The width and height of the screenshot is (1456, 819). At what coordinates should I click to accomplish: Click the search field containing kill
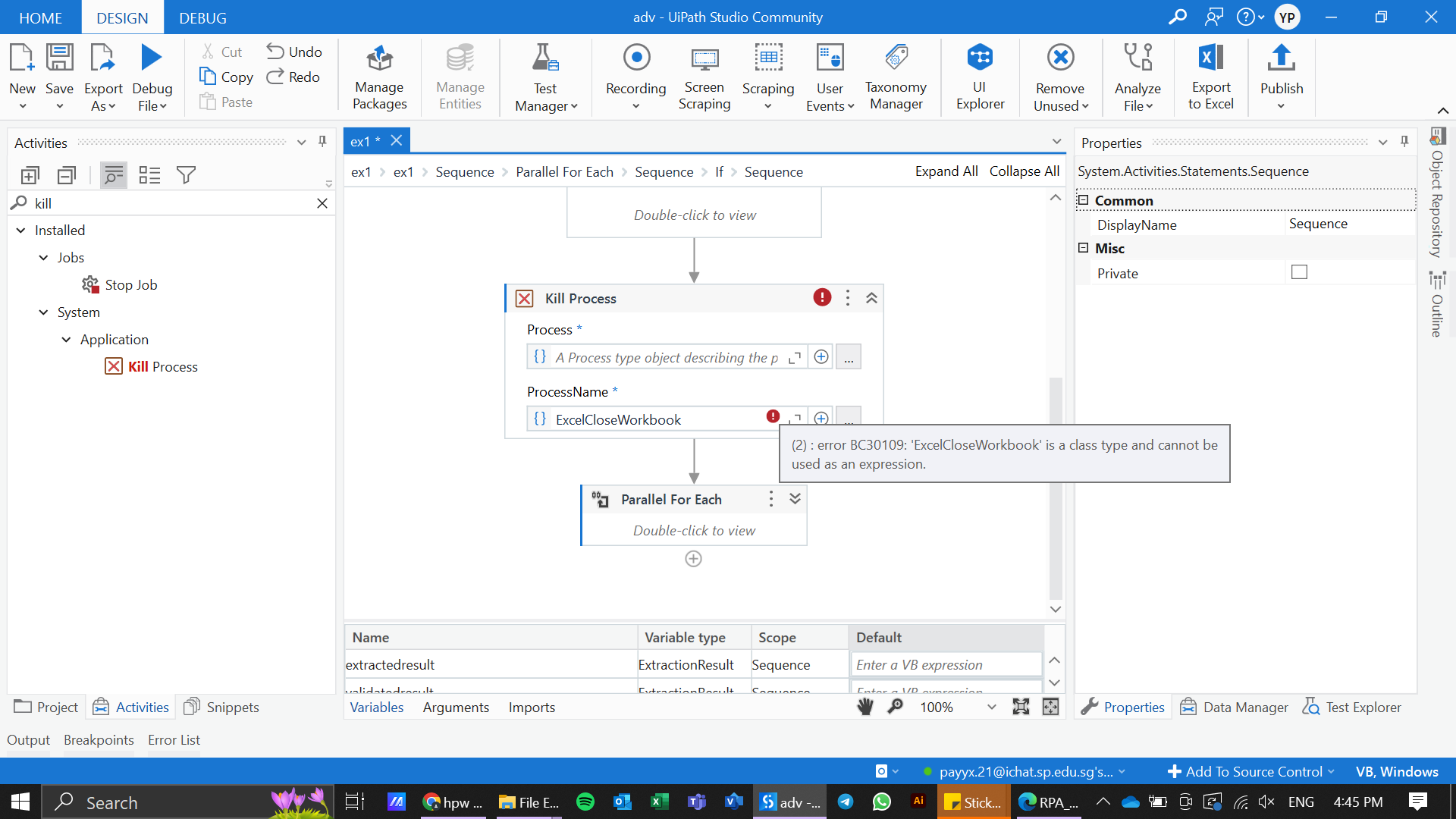pyautogui.click(x=171, y=203)
